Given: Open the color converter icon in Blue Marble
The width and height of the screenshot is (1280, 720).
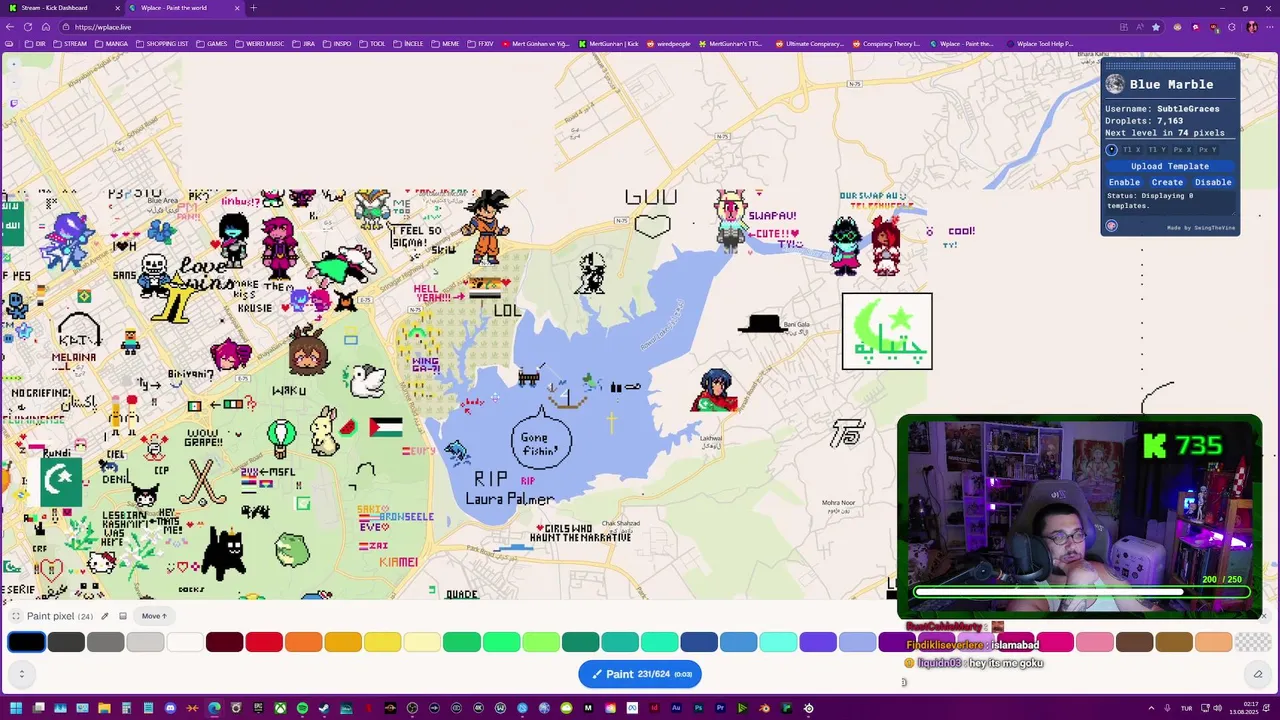Looking at the screenshot, I should (1111, 226).
